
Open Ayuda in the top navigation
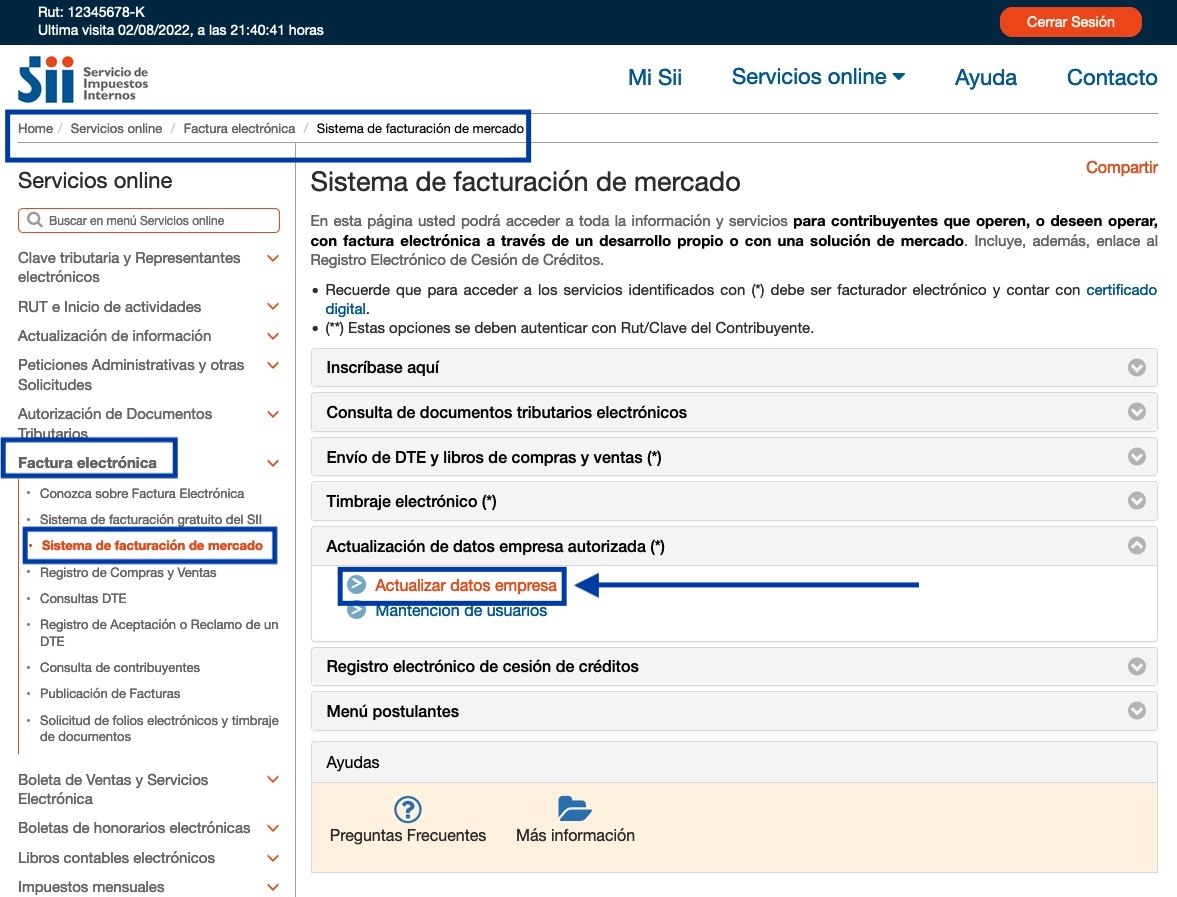click(985, 77)
